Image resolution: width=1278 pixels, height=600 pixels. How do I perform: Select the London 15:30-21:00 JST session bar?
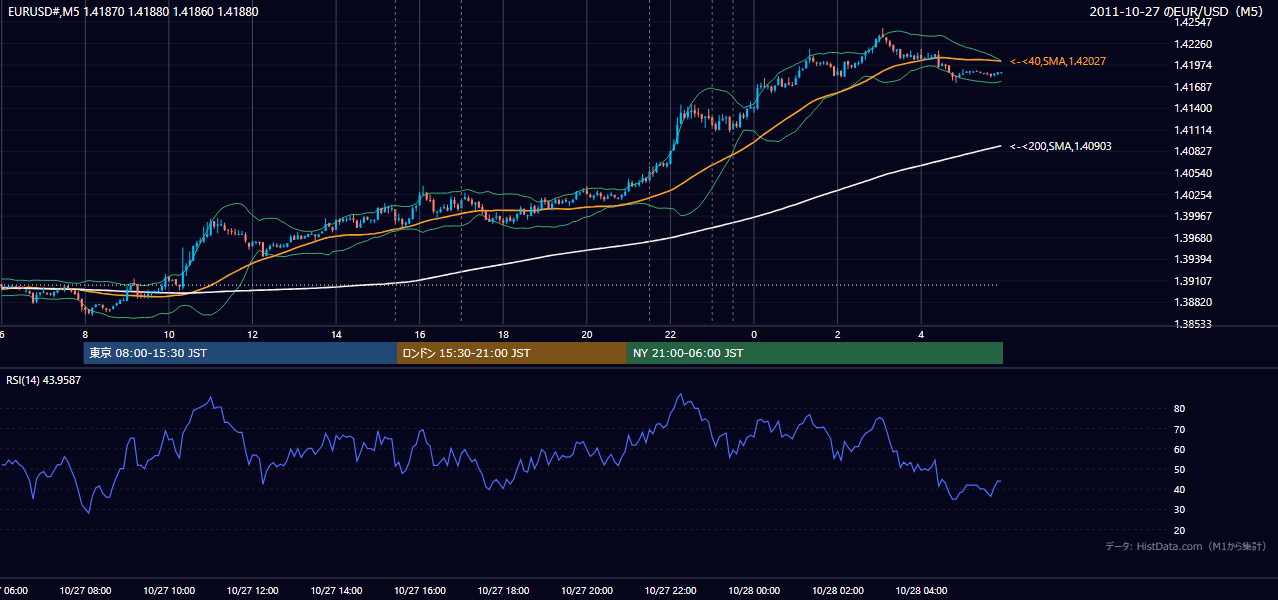coord(512,353)
